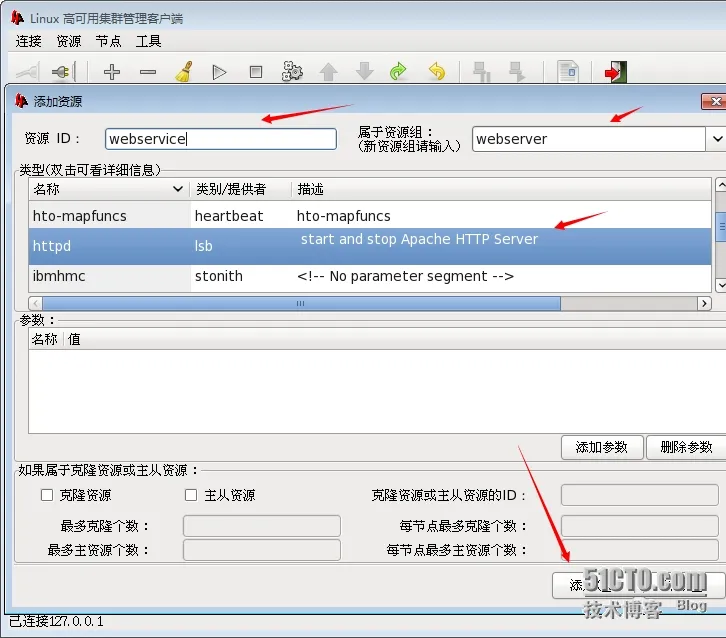Expand the resource group dropdown arrow
The width and height of the screenshot is (726, 638).
point(717,139)
